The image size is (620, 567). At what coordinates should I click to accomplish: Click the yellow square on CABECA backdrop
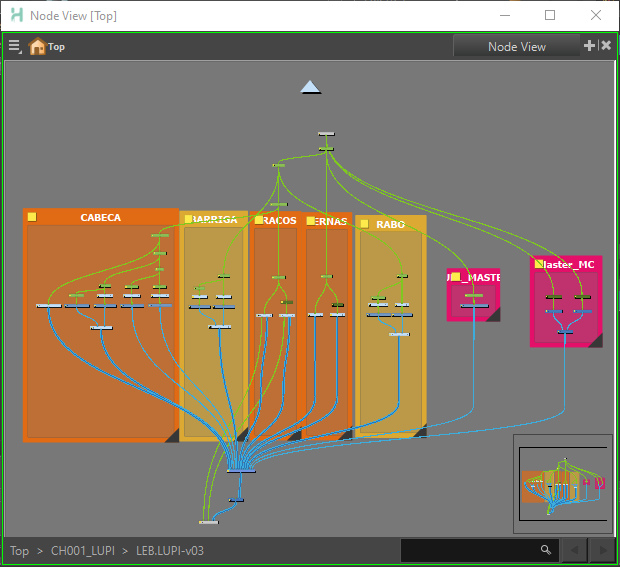[x=32, y=217]
